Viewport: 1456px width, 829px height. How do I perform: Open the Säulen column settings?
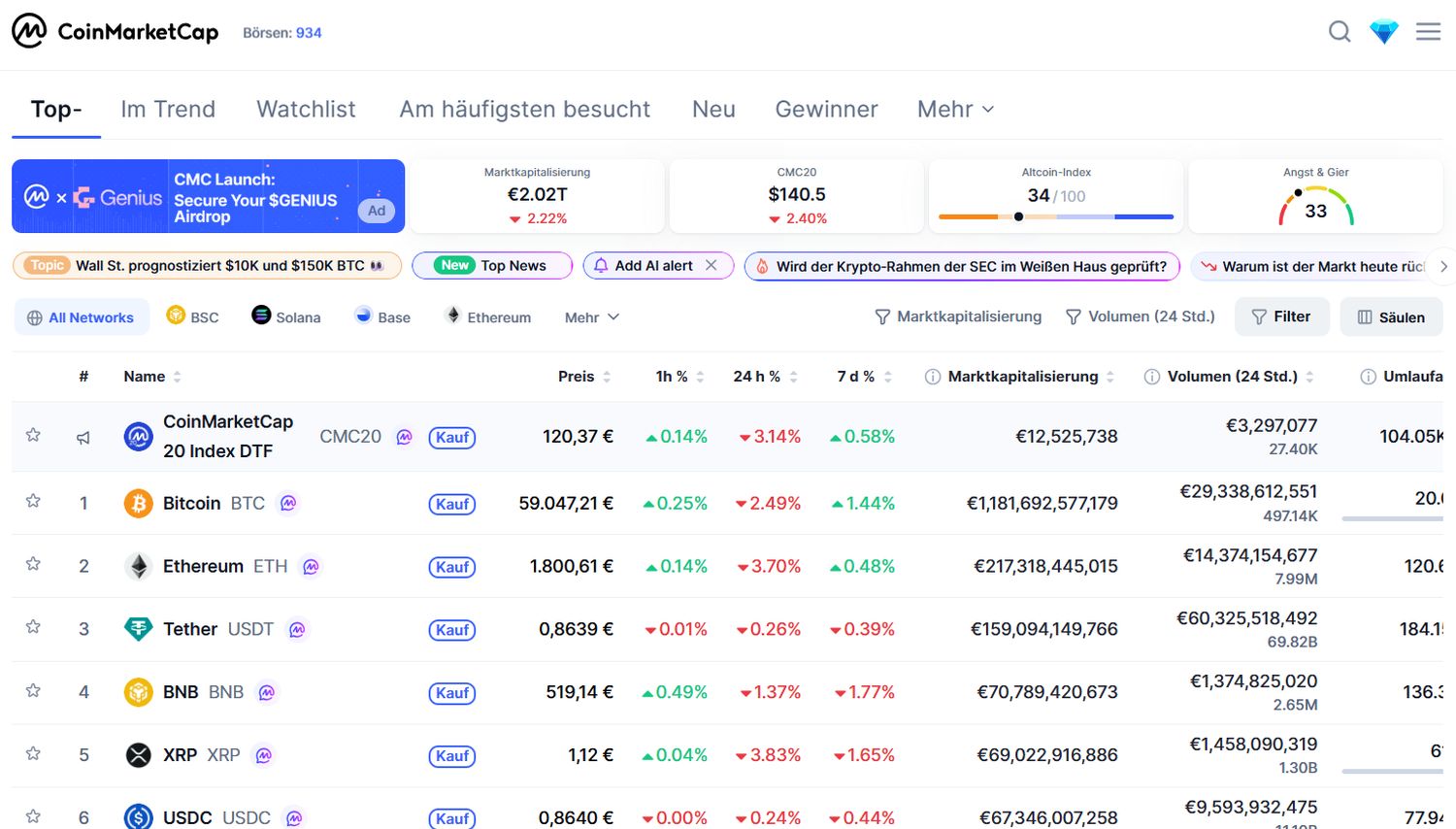tap(1391, 316)
